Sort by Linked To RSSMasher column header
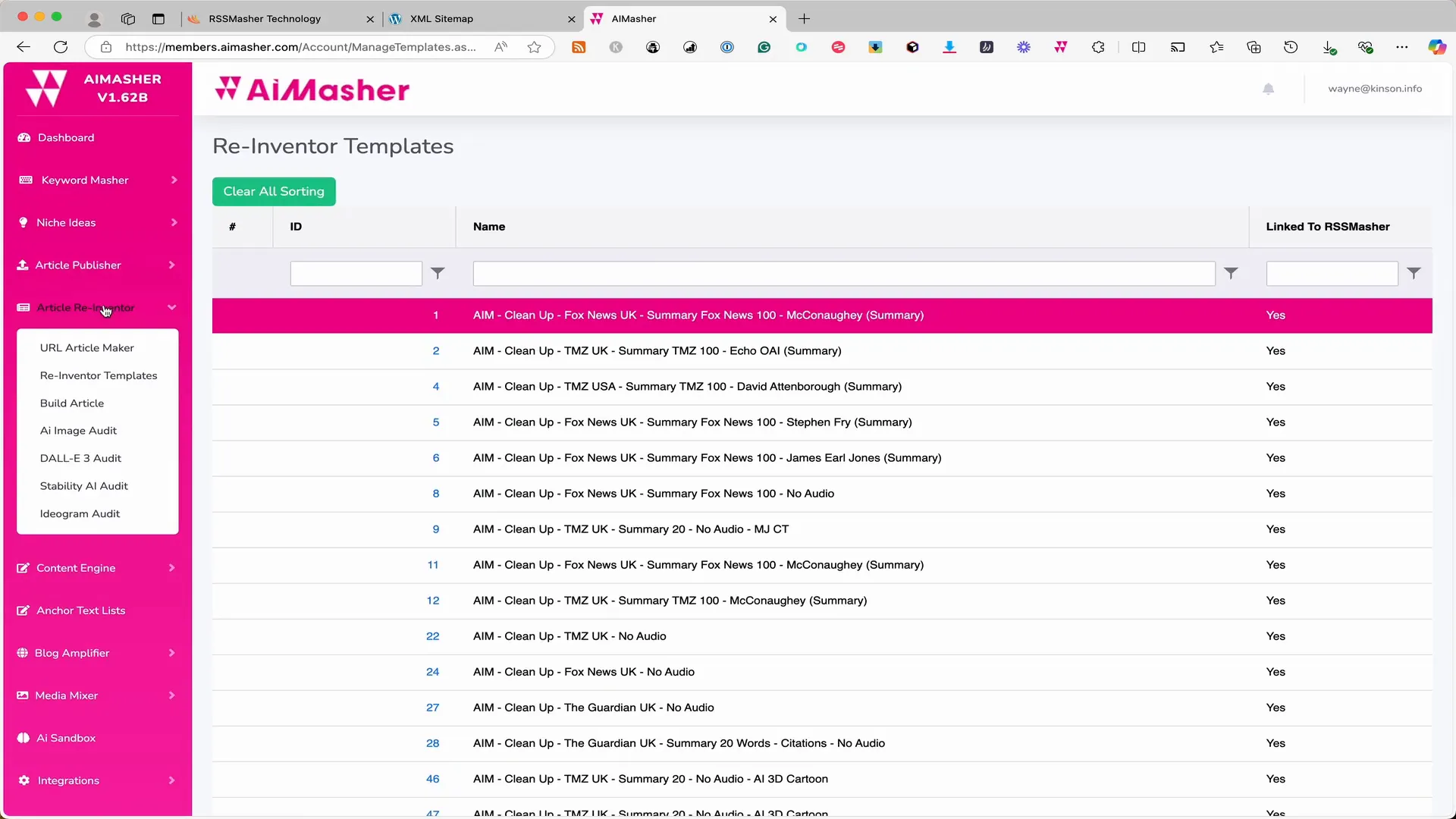The height and width of the screenshot is (819, 1456). pyautogui.click(x=1327, y=227)
